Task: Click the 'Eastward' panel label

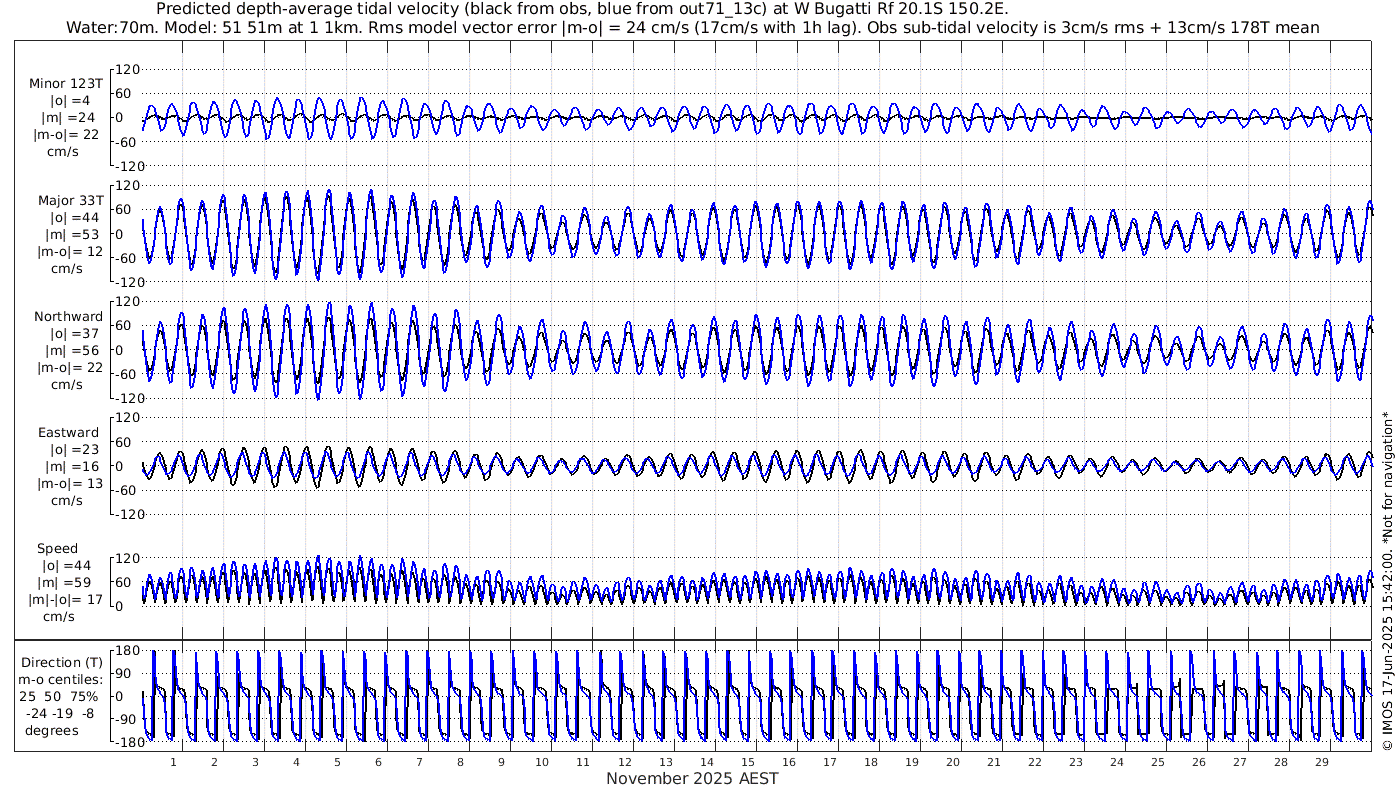Action: pyautogui.click(x=68, y=433)
